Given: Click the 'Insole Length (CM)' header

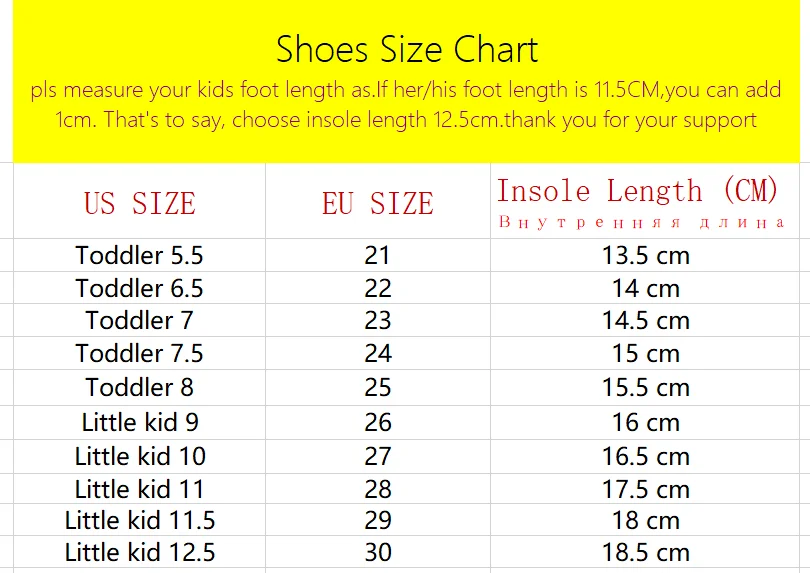Looking at the screenshot, I should pyautogui.click(x=640, y=192).
